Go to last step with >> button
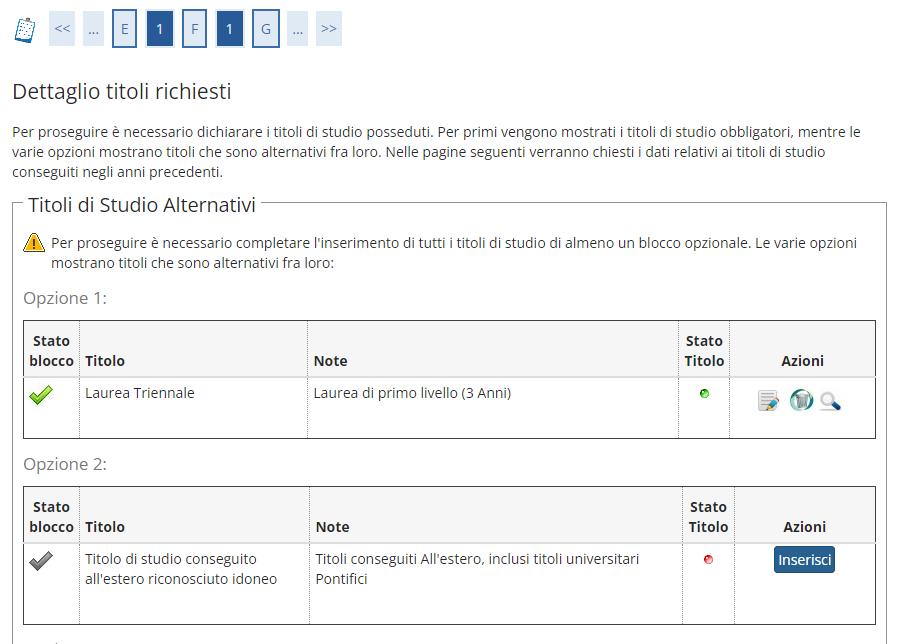 (328, 29)
